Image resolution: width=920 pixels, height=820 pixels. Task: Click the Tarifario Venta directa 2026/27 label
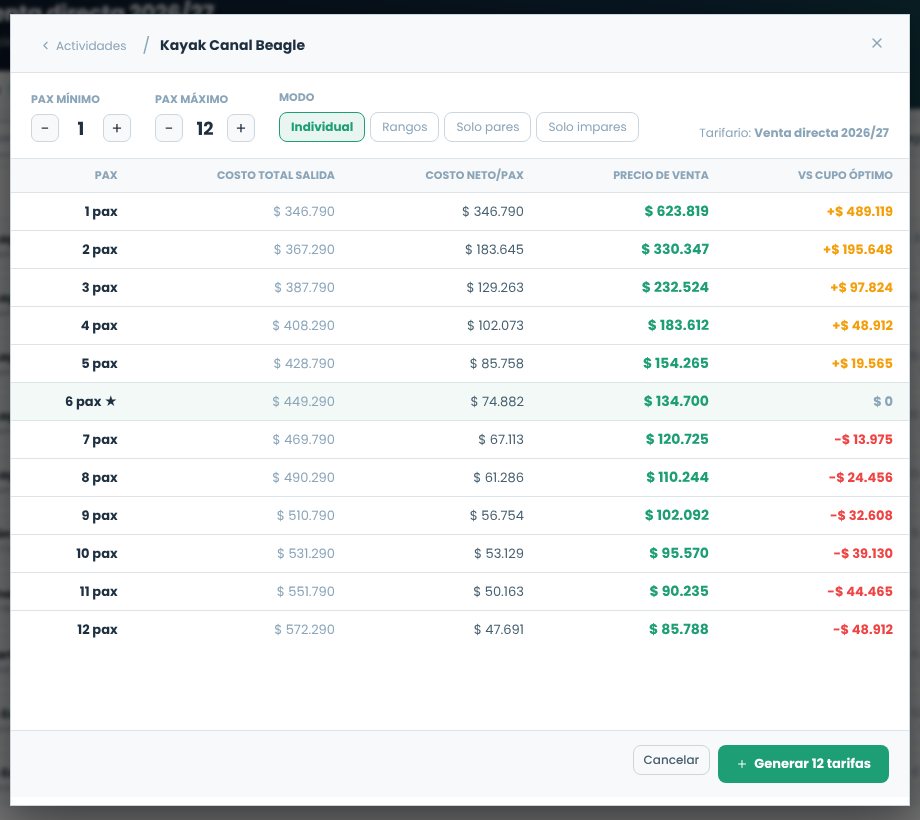794,133
